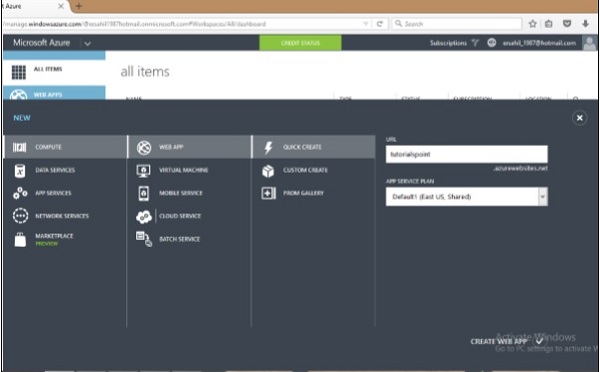Screen dimensions: 600x372
Task: Open browser downloads arrow icon
Action: point(585,24)
